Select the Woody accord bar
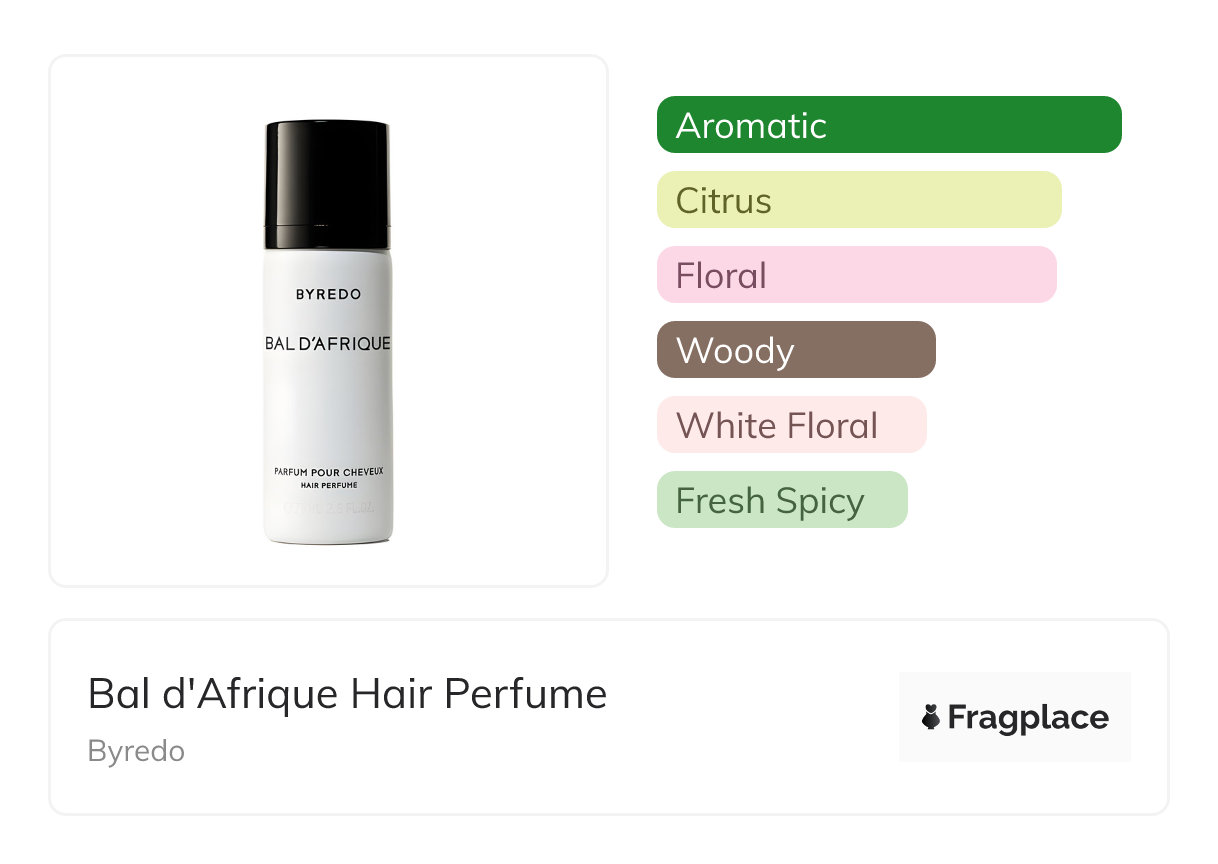Image resolution: width=1218 pixels, height=864 pixels. tap(796, 350)
